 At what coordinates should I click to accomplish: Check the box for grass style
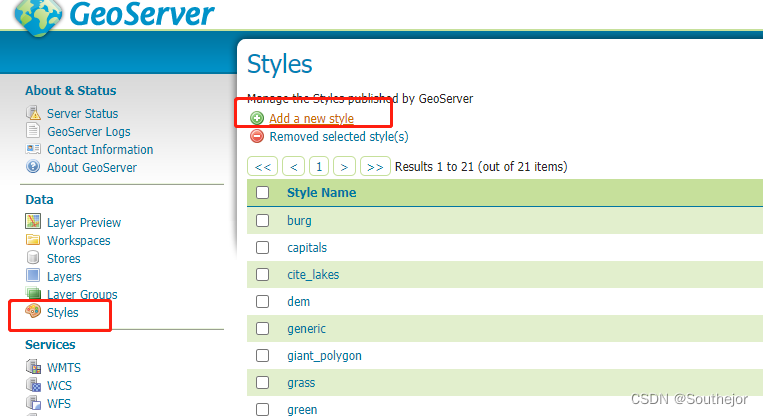pyautogui.click(x=263, y=382)
